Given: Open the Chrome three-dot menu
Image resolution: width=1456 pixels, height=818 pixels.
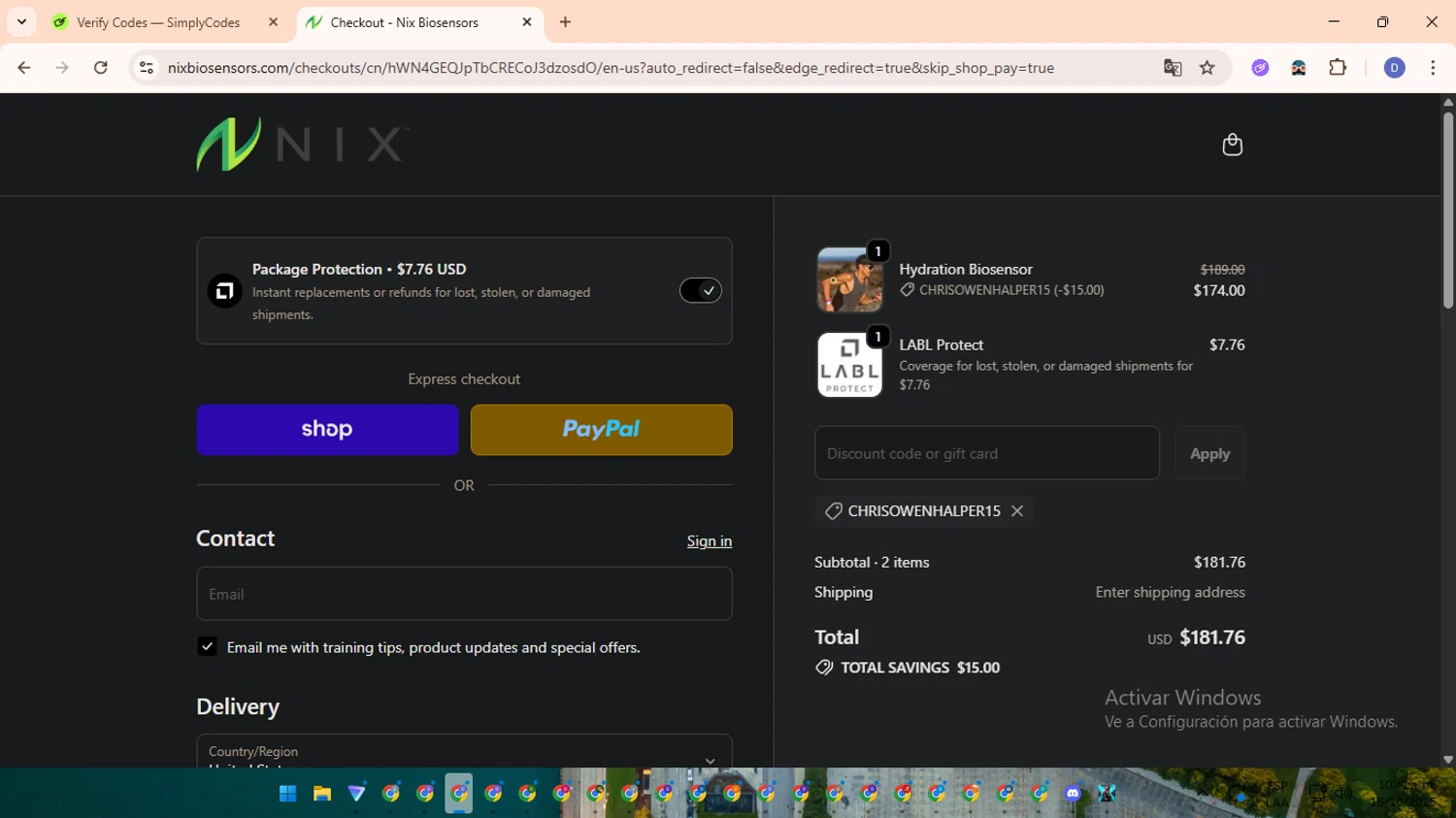Looking at the screenshot, I should 1433,68.
